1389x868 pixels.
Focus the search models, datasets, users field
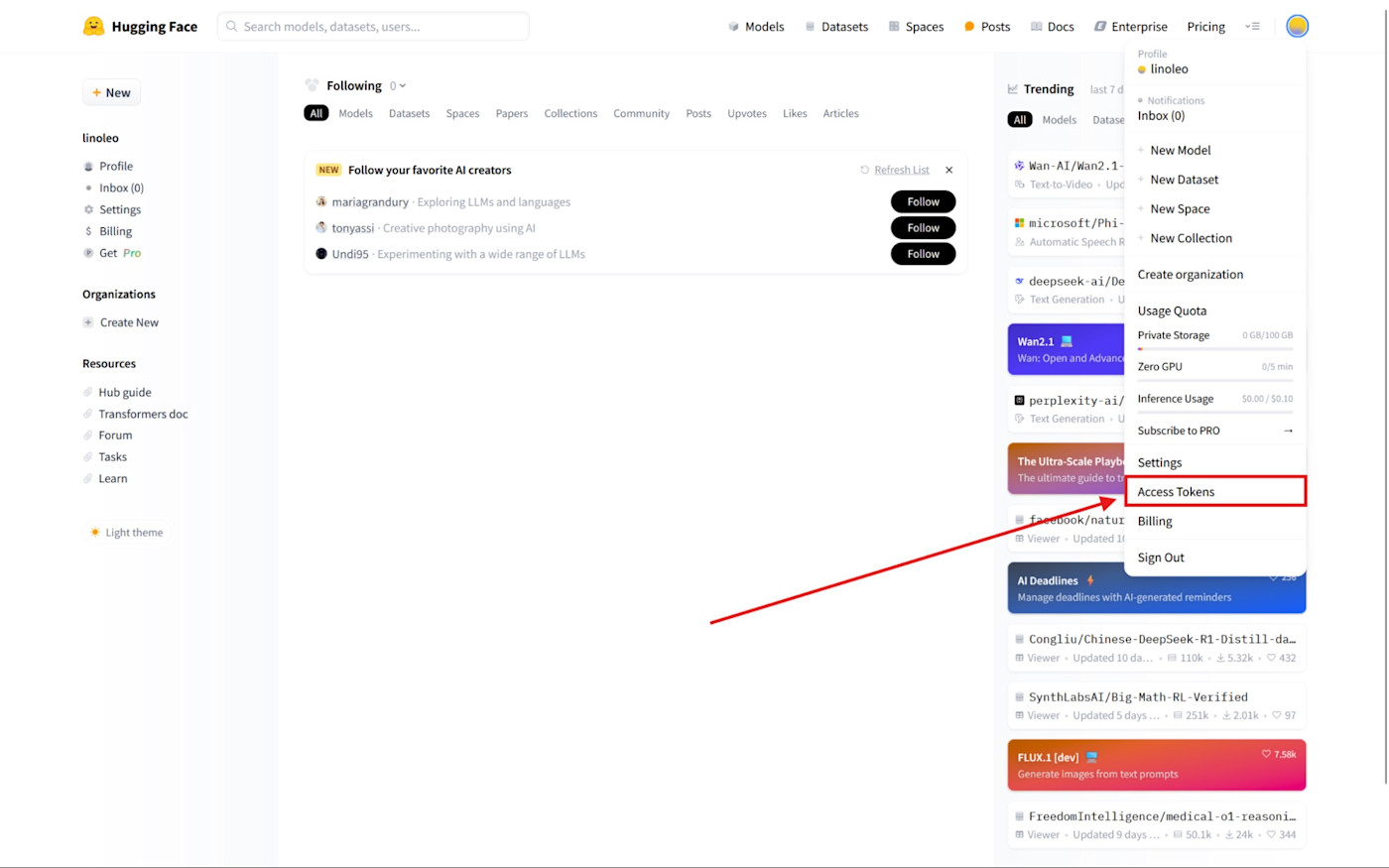pyautogui.click(x=373, y=27)
